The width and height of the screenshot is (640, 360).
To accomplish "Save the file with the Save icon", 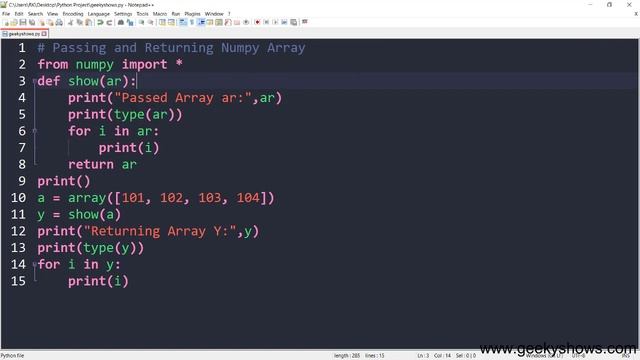I will point(23,22).
